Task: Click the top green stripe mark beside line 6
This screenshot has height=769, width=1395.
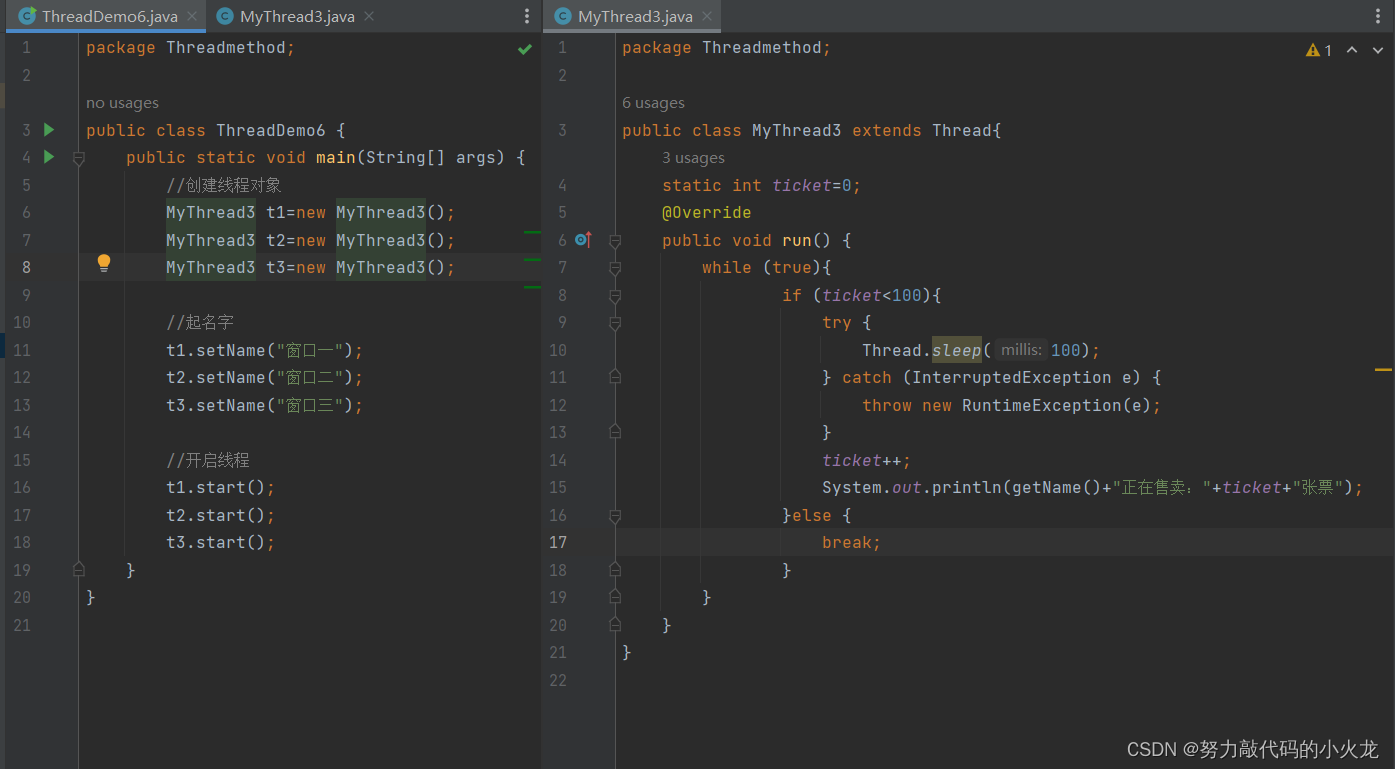Action: [532, 232]
